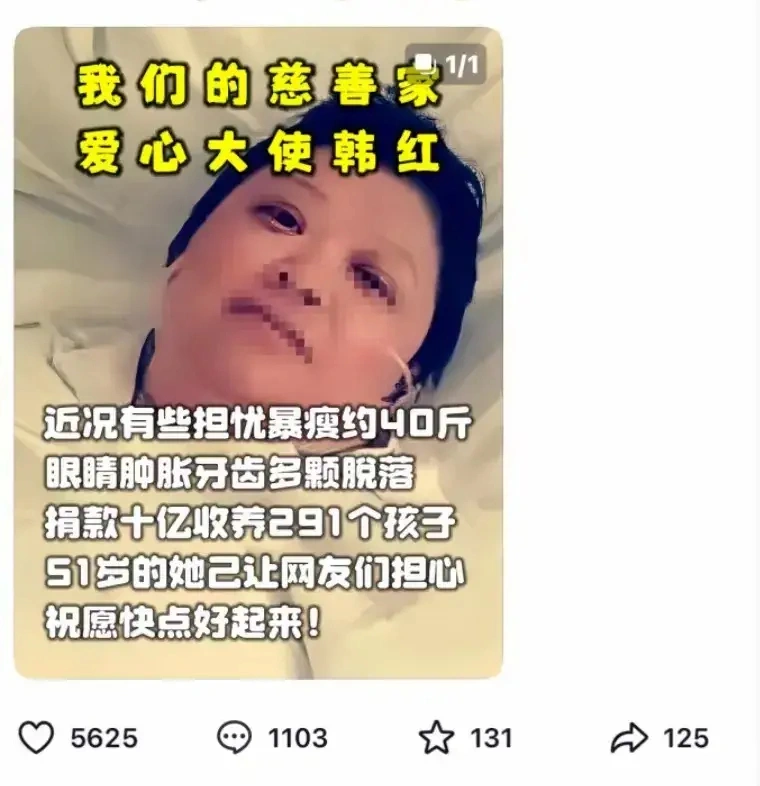Click the image stack icon in the badge
The height and width of the screenshot is (786, 760).
click(x=425, y=63)
